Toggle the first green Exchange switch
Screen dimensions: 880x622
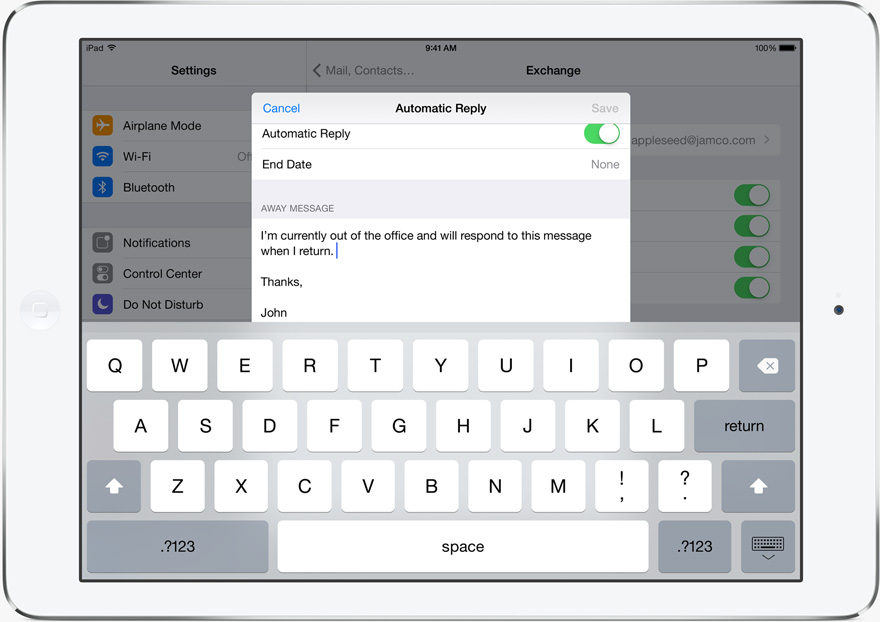[752, 195]
